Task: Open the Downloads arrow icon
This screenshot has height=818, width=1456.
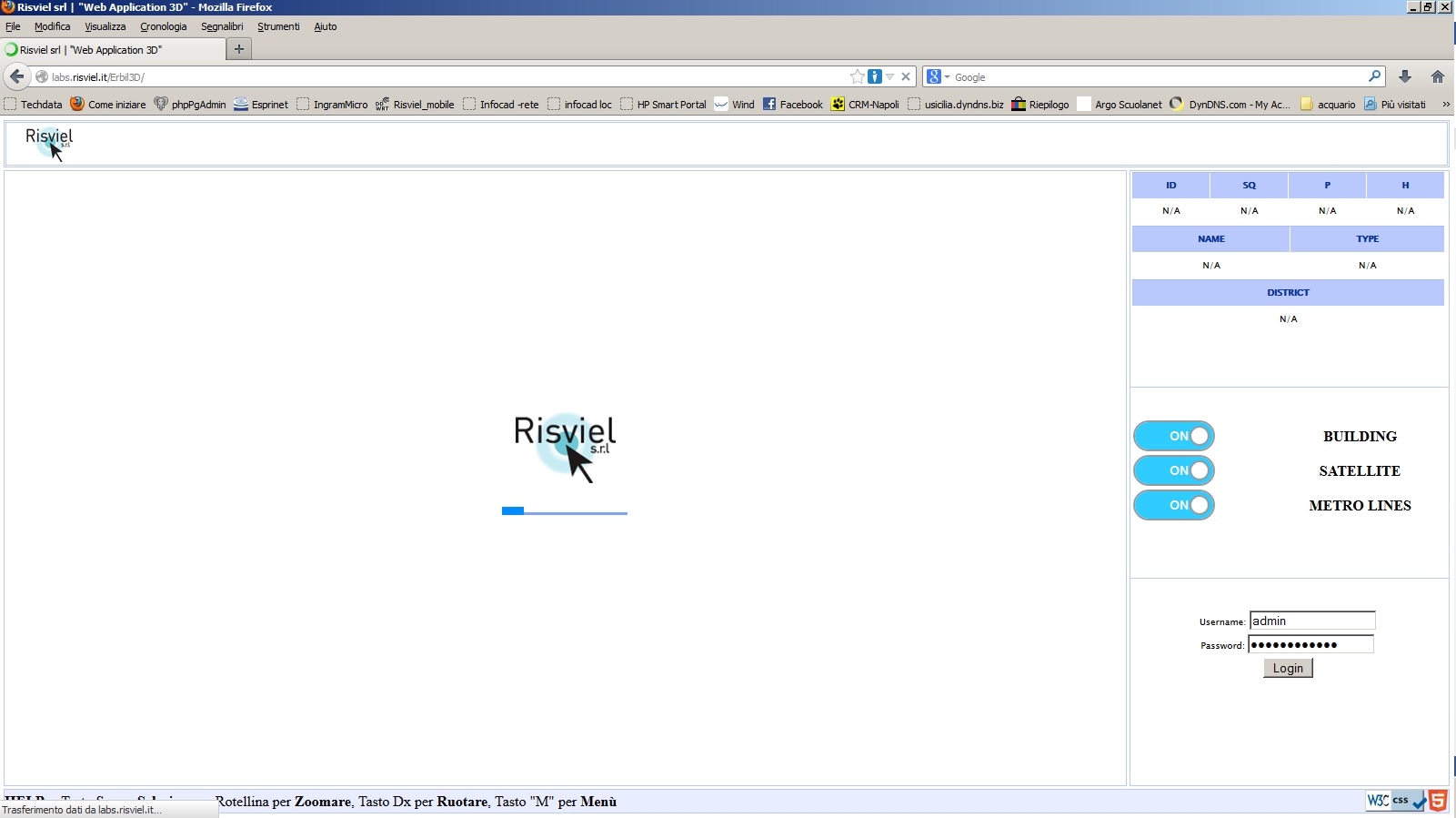Action: point(1404,76)
